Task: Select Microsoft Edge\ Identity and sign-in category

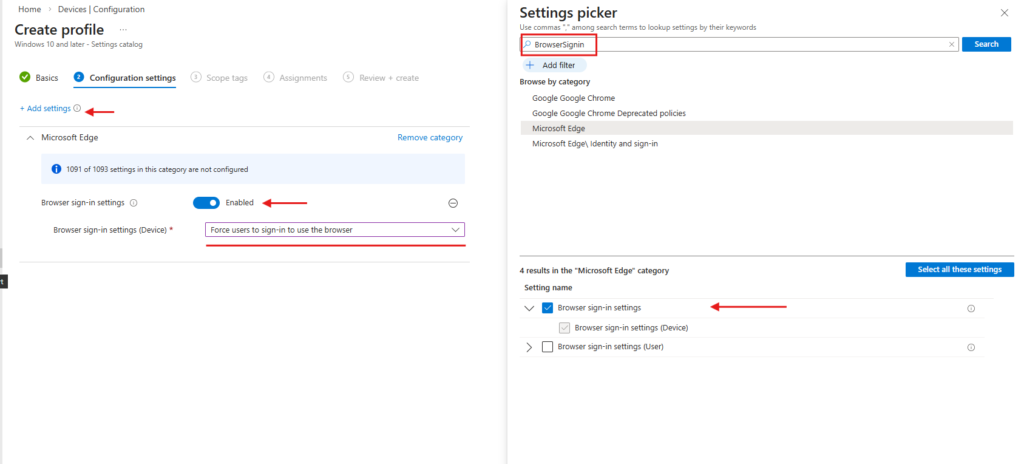Action: (594, 144)
